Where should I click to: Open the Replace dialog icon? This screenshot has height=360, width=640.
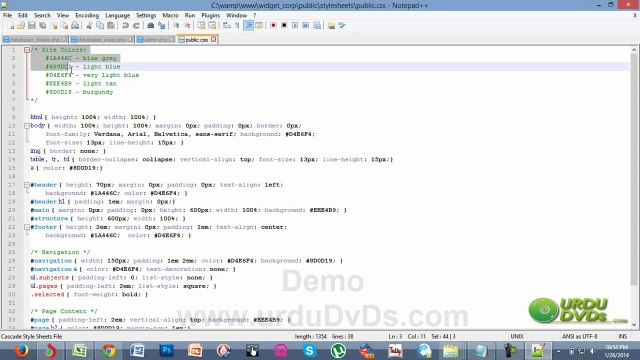coord(162,26)
